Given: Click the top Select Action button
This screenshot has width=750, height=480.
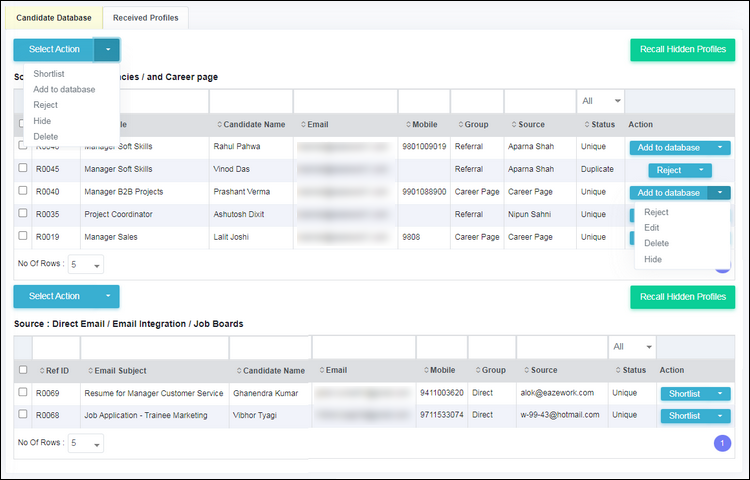Looking at the screenshot, I should click(54, 49).
